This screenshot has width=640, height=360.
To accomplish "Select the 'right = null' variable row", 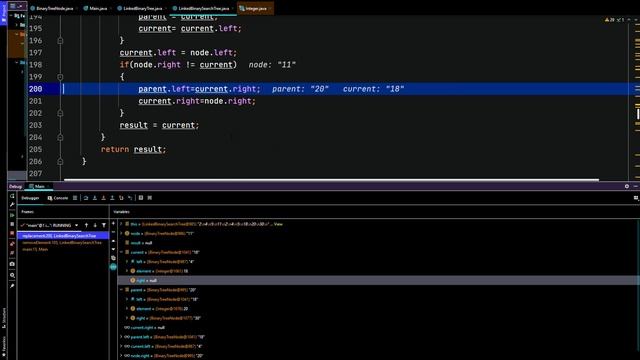I will (378, 280).
